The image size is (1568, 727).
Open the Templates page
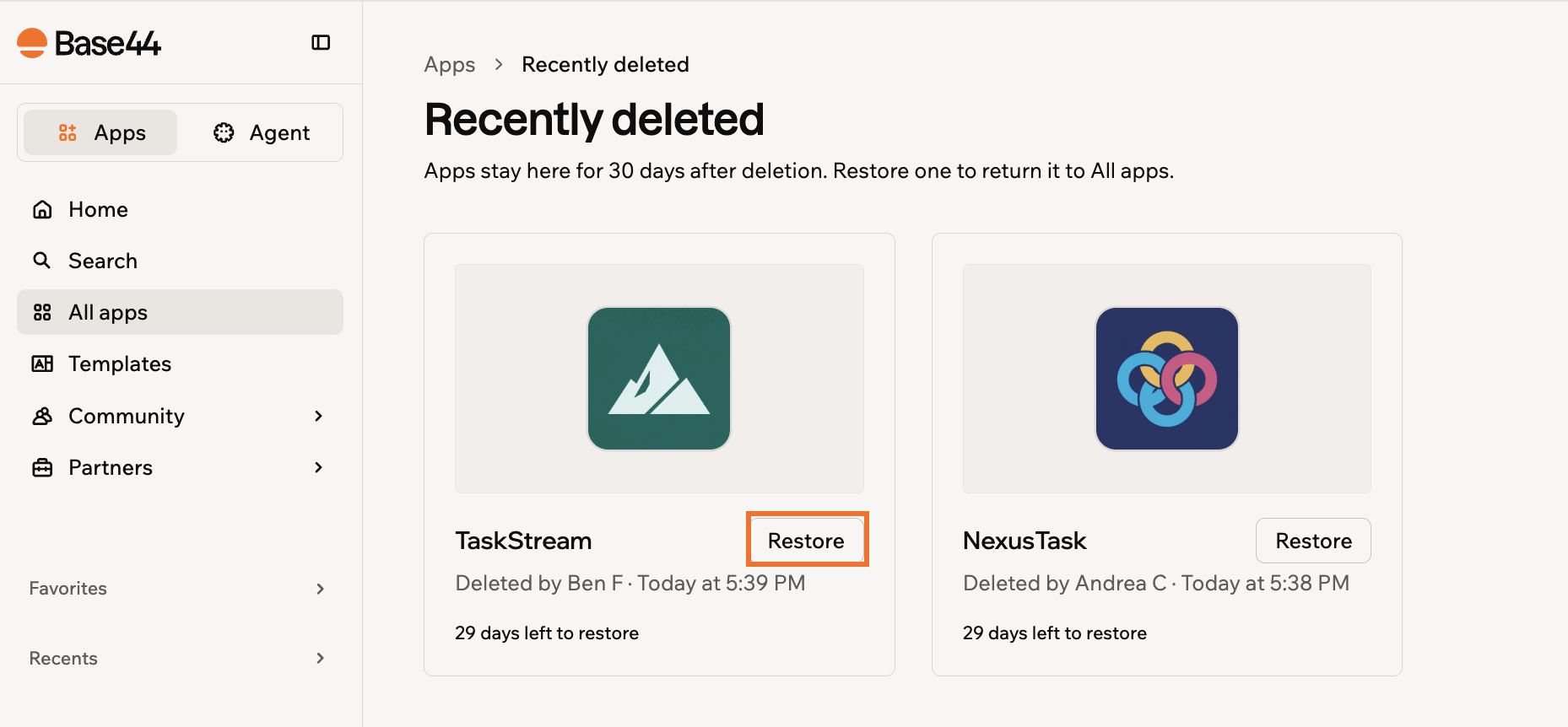click(180, 363)
